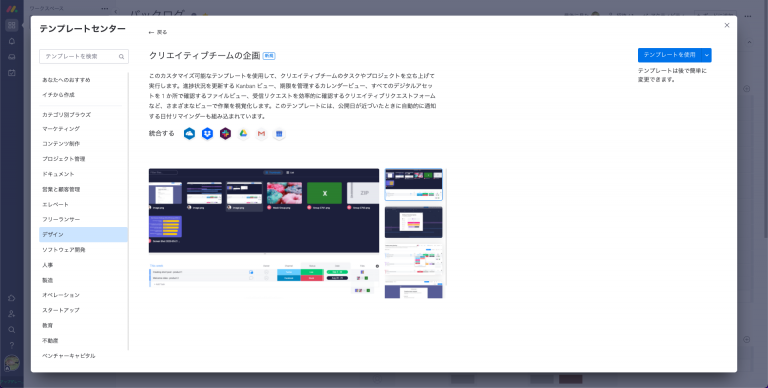768x388 pixels.
Task: Click the sidebar category list scrollbar
Action: [x=128, y=212]
